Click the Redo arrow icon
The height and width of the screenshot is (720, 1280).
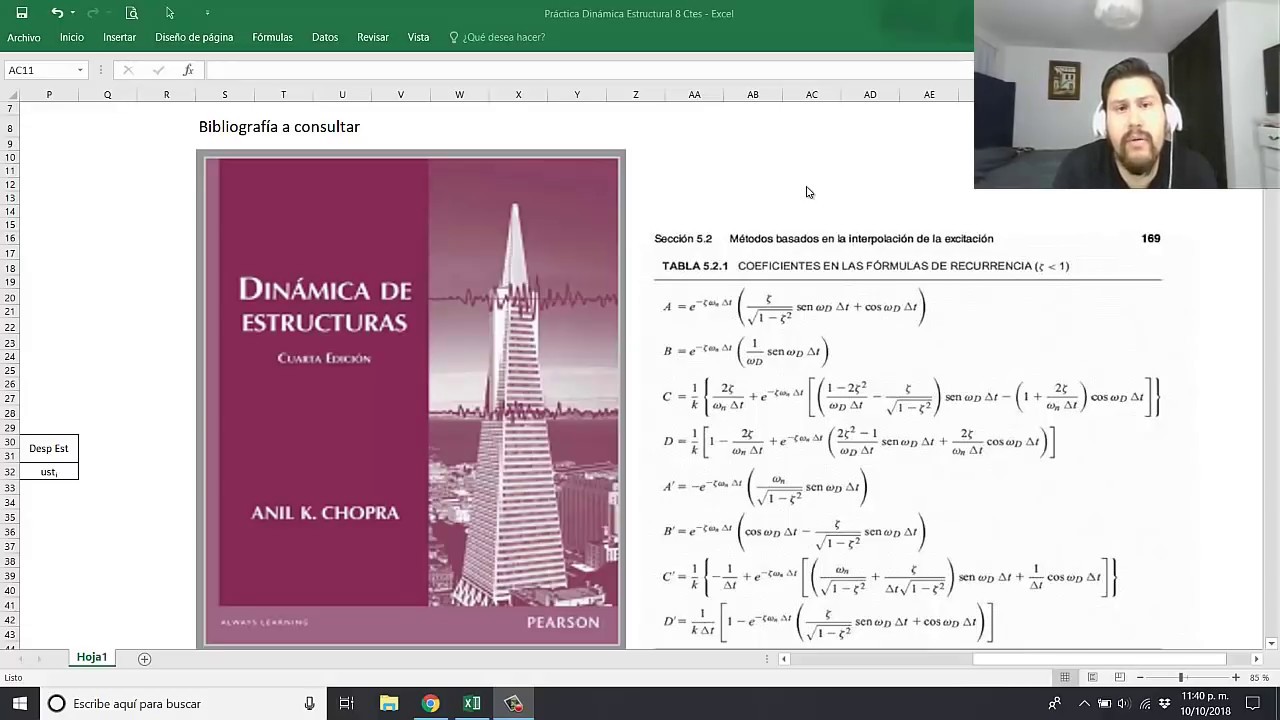click(92, 13)
